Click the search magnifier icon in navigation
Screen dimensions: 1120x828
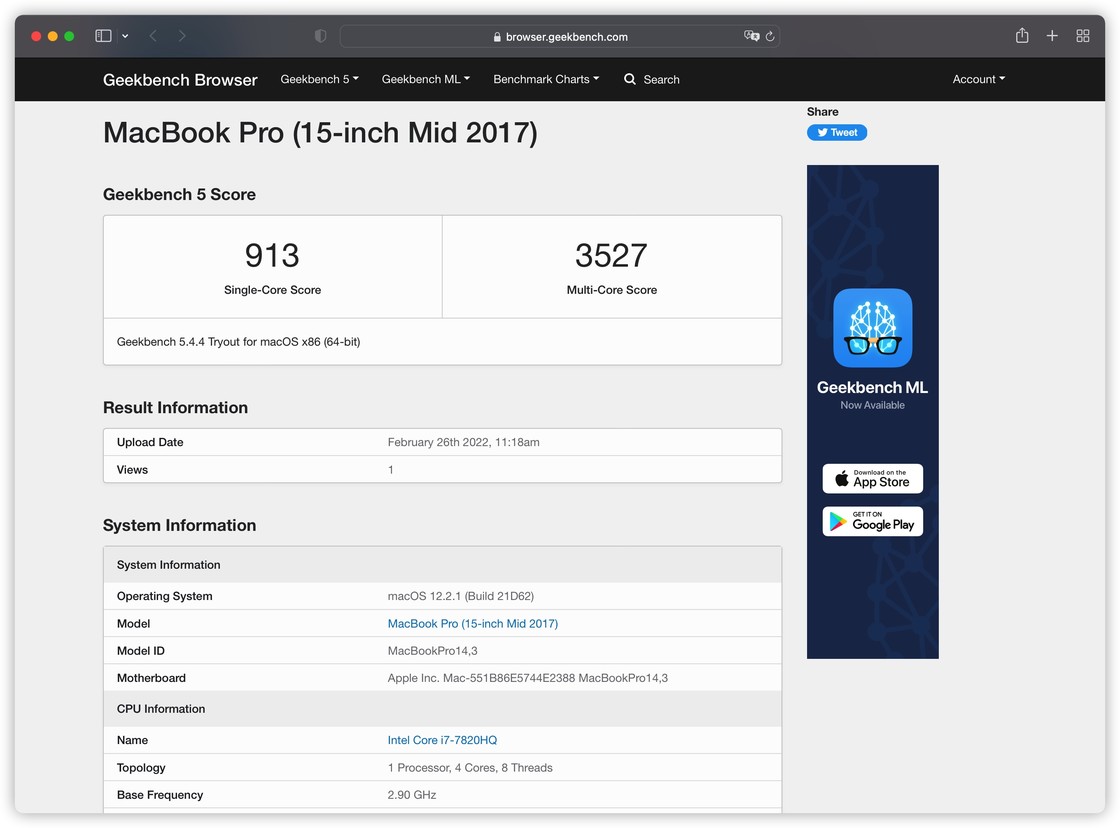[628, 79]
